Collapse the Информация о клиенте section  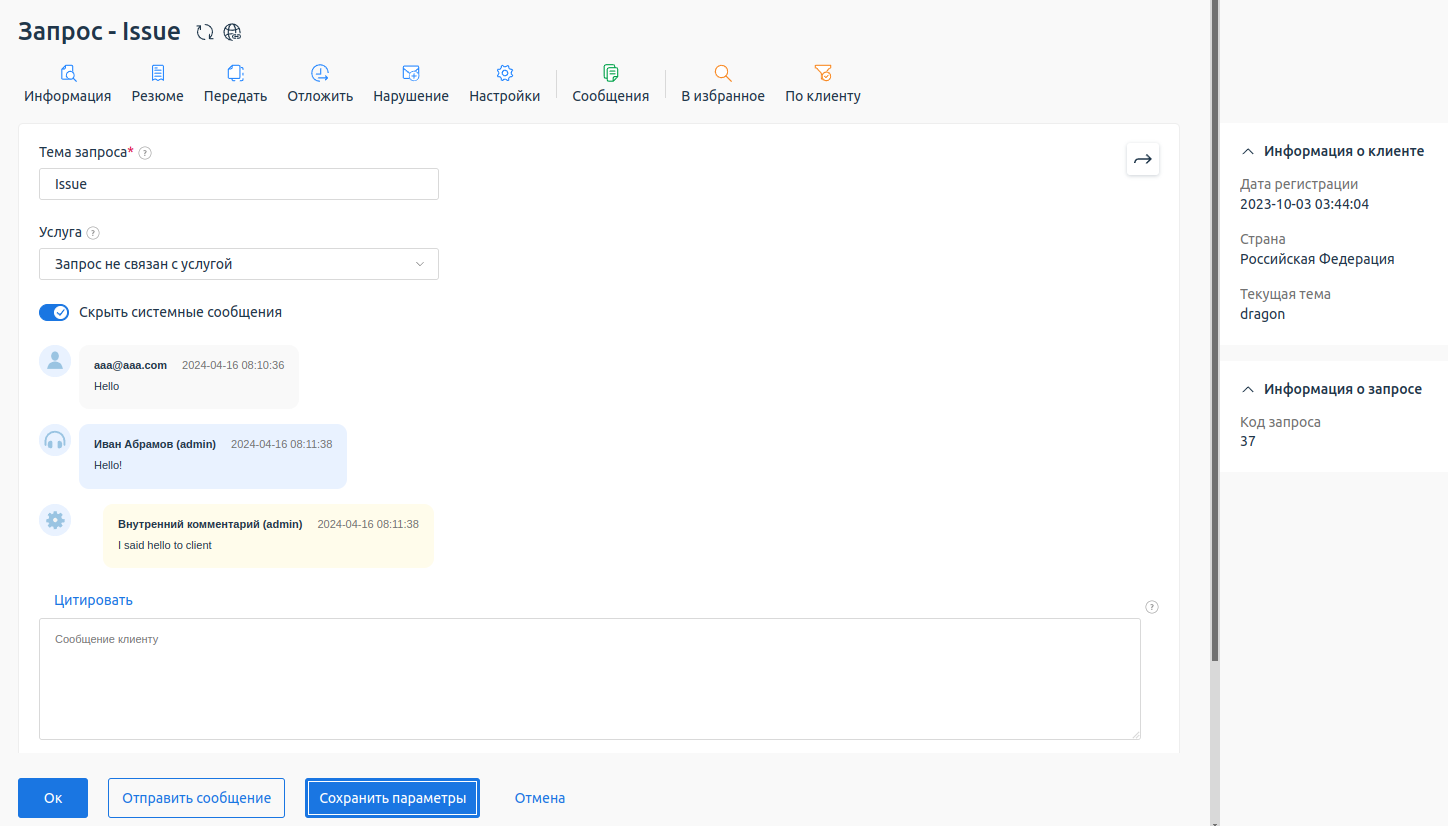(x=1247, y=152)
